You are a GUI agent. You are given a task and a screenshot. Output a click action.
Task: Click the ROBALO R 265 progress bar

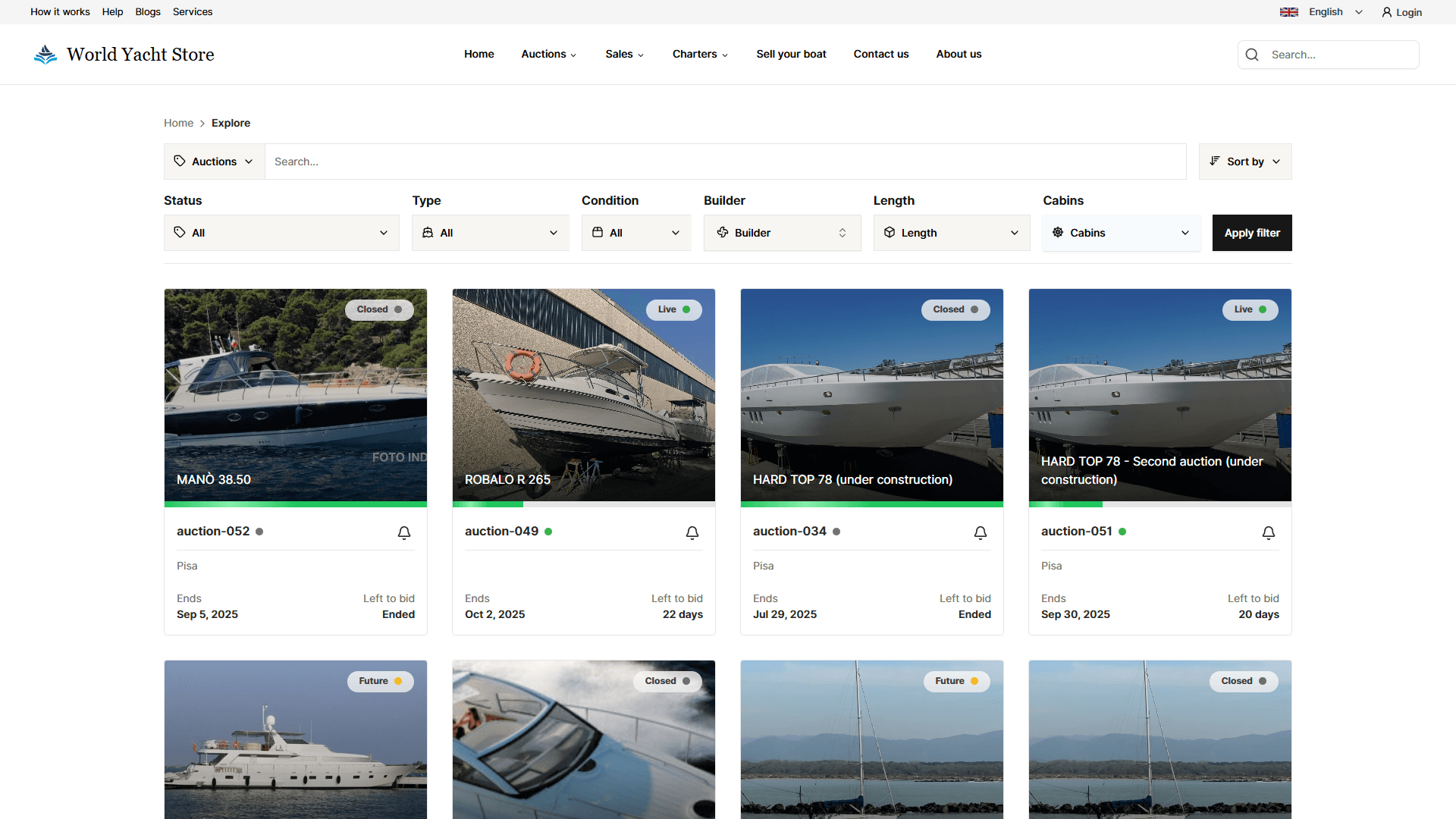point(584,504)
